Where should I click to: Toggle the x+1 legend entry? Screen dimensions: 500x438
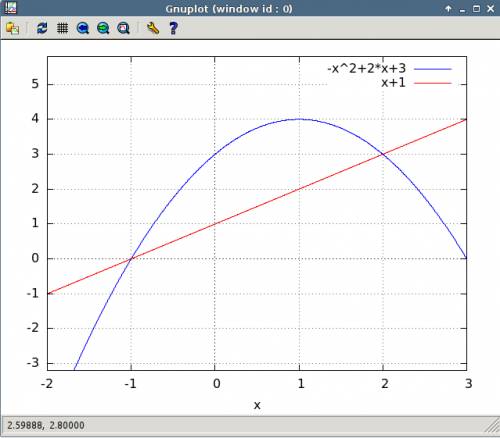click(393, 82)
